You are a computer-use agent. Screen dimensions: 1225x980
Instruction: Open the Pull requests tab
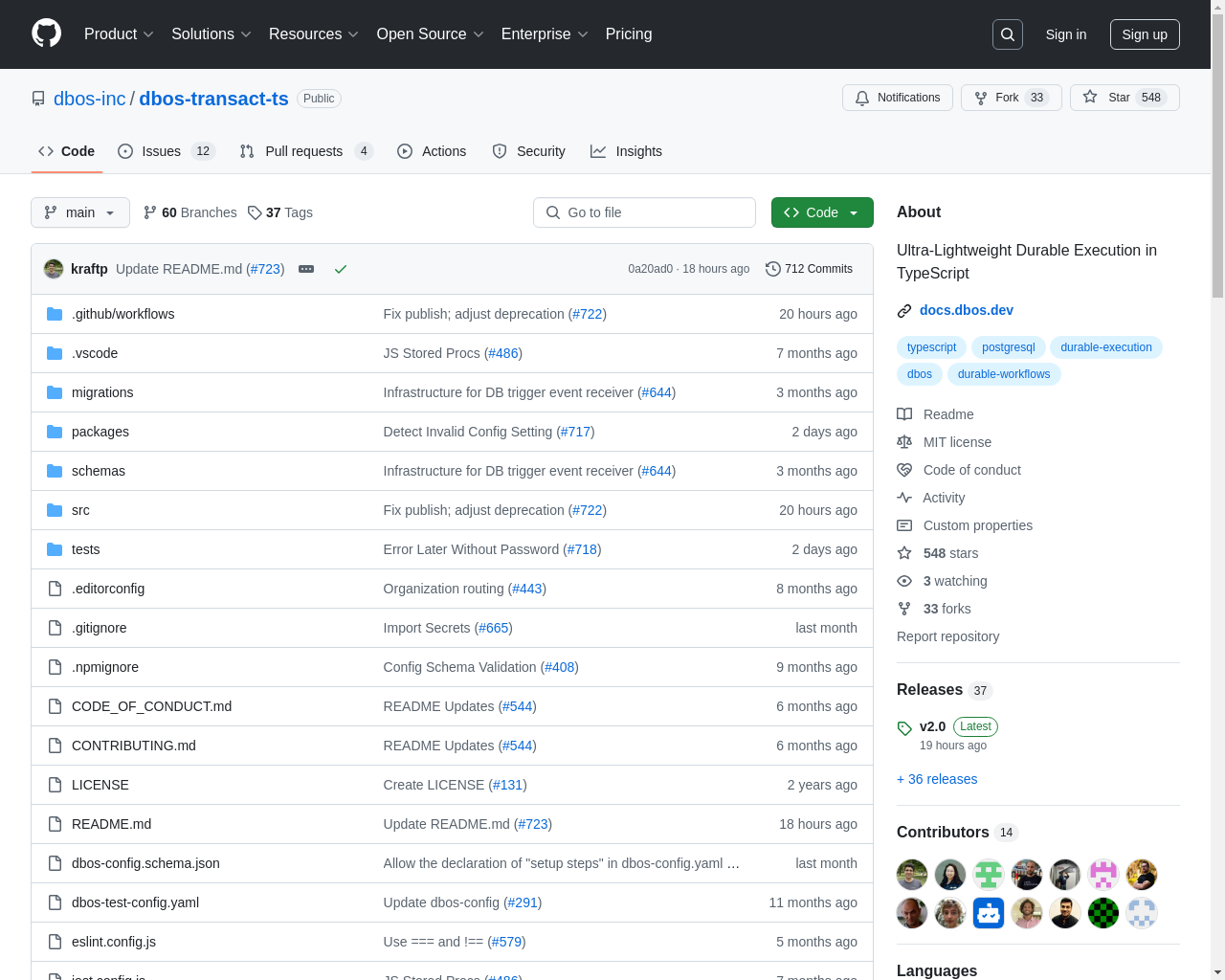[306, 151]
